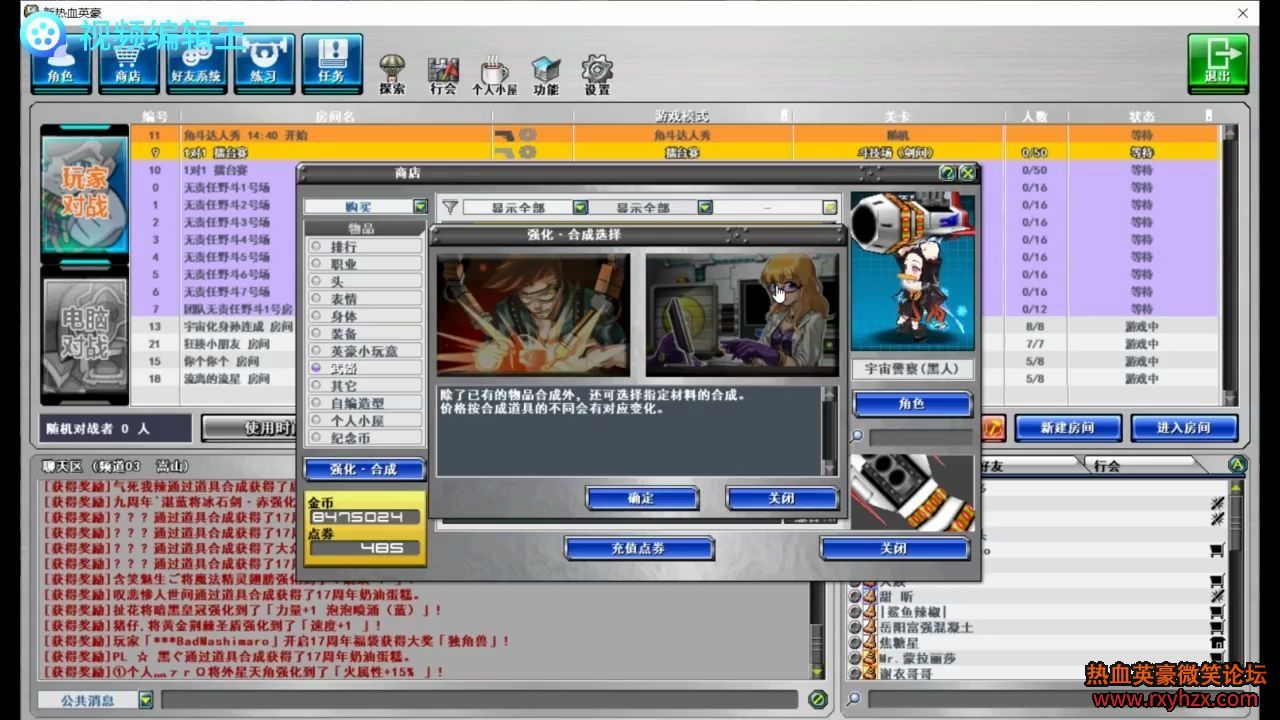Expand the 公共消息 chat channel dropdown
This screenshot has width=1280, height=720.
[146, 700]
